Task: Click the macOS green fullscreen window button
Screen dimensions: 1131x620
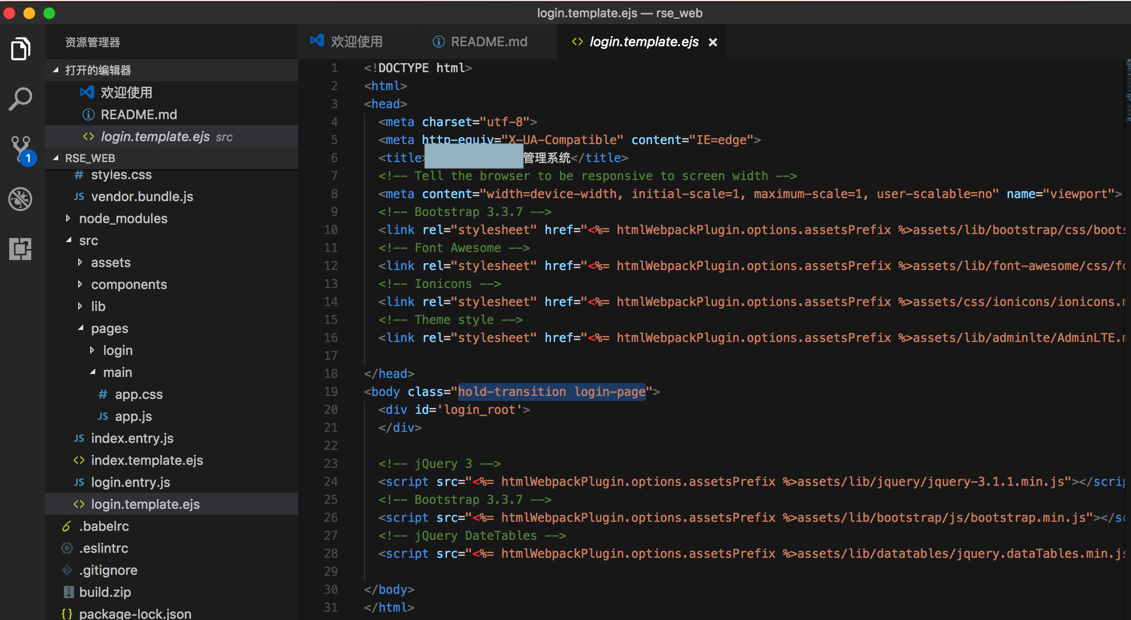Action: (x=49, y=13)
